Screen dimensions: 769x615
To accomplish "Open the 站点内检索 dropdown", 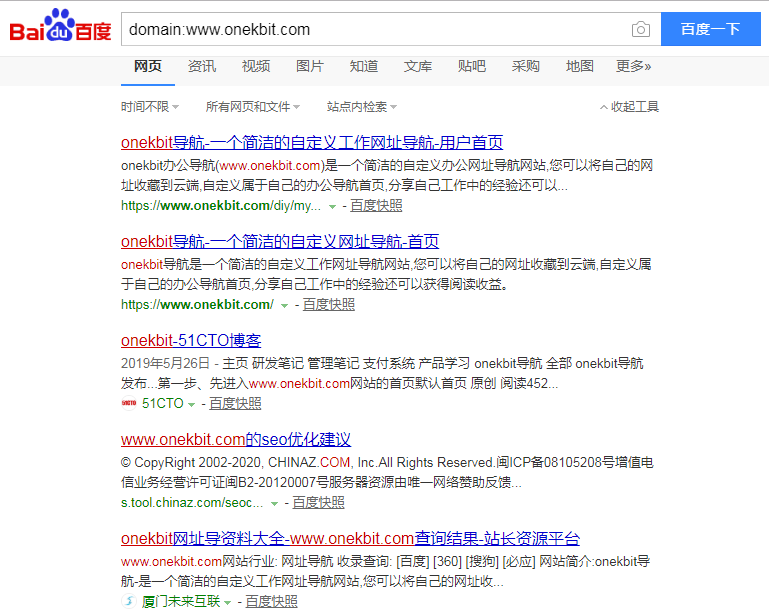I will [x=362, y=106].
